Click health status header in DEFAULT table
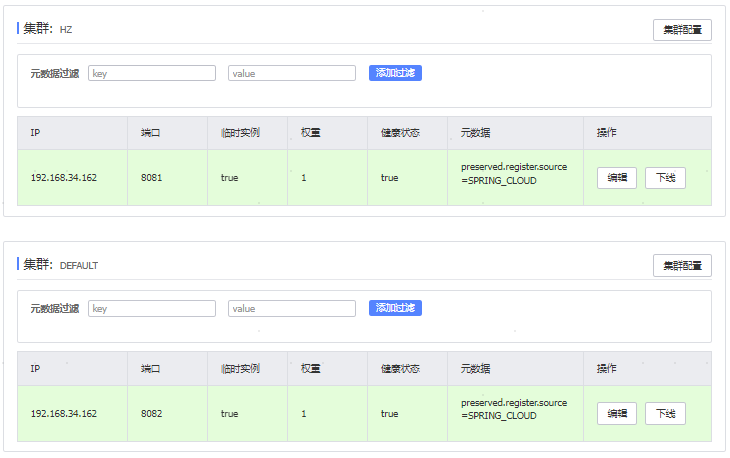 [400, 369]
